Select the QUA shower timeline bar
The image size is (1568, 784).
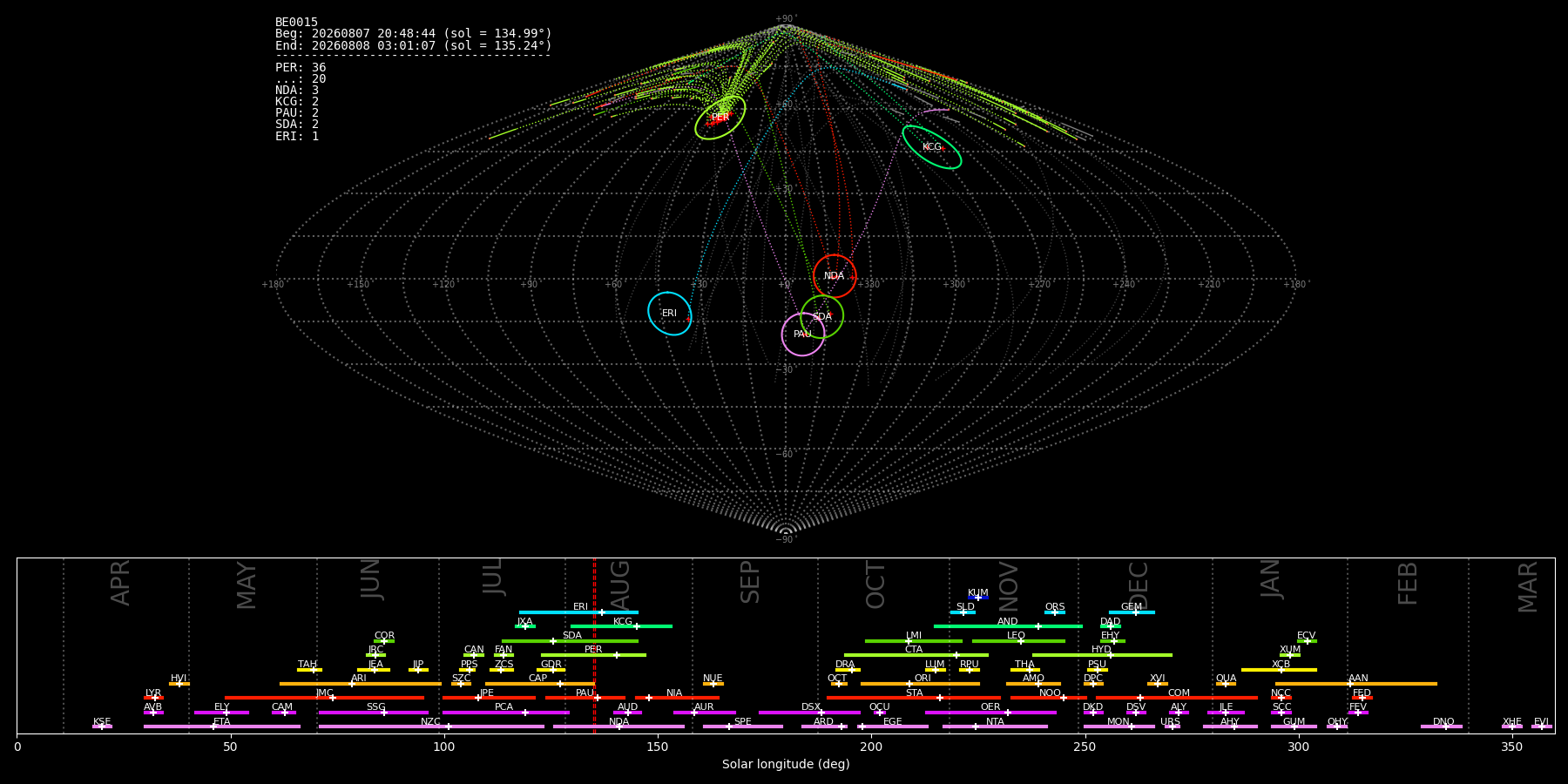pyautogui.click(x=1226, y=684)
